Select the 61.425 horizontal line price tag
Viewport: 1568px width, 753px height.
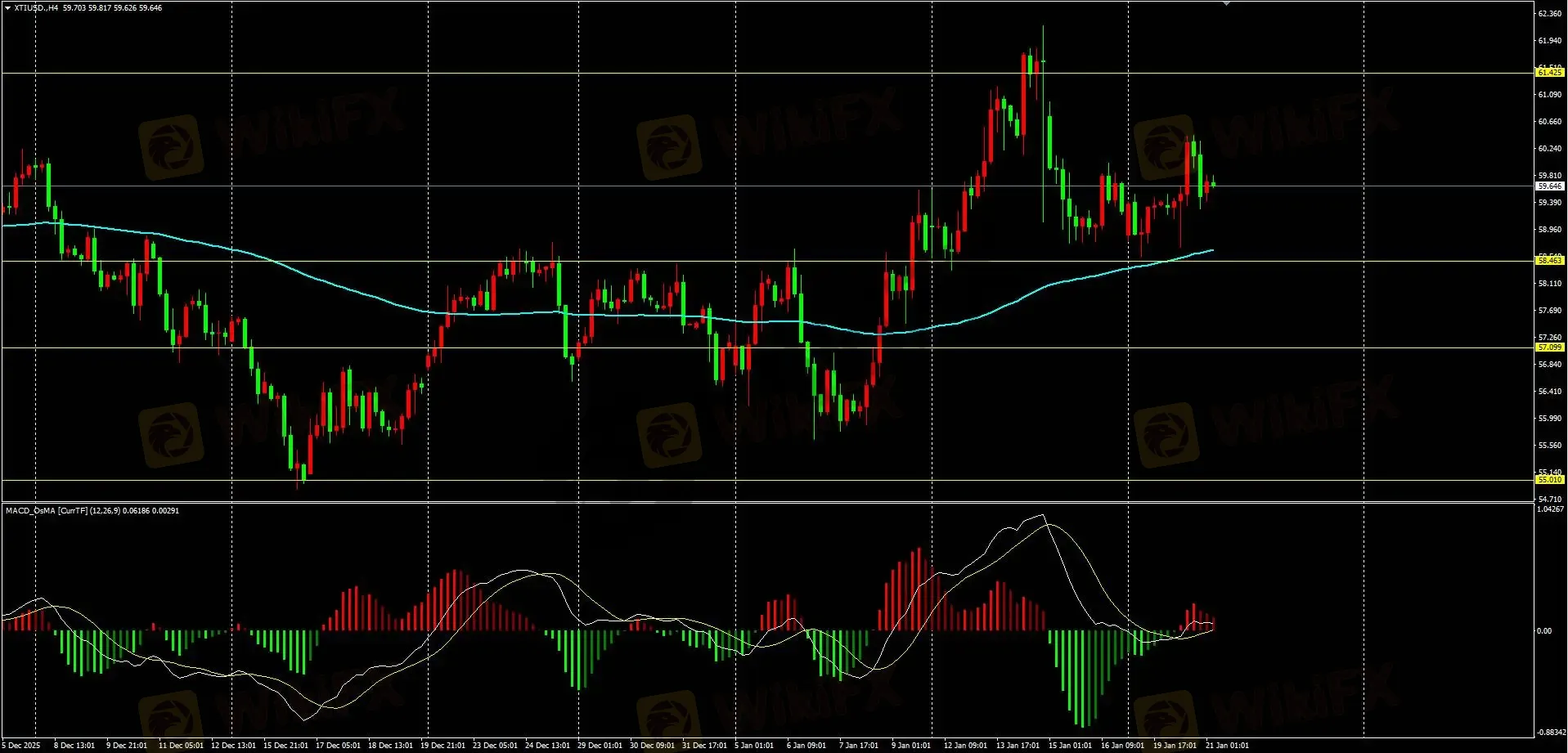(x=1550, y=73)
